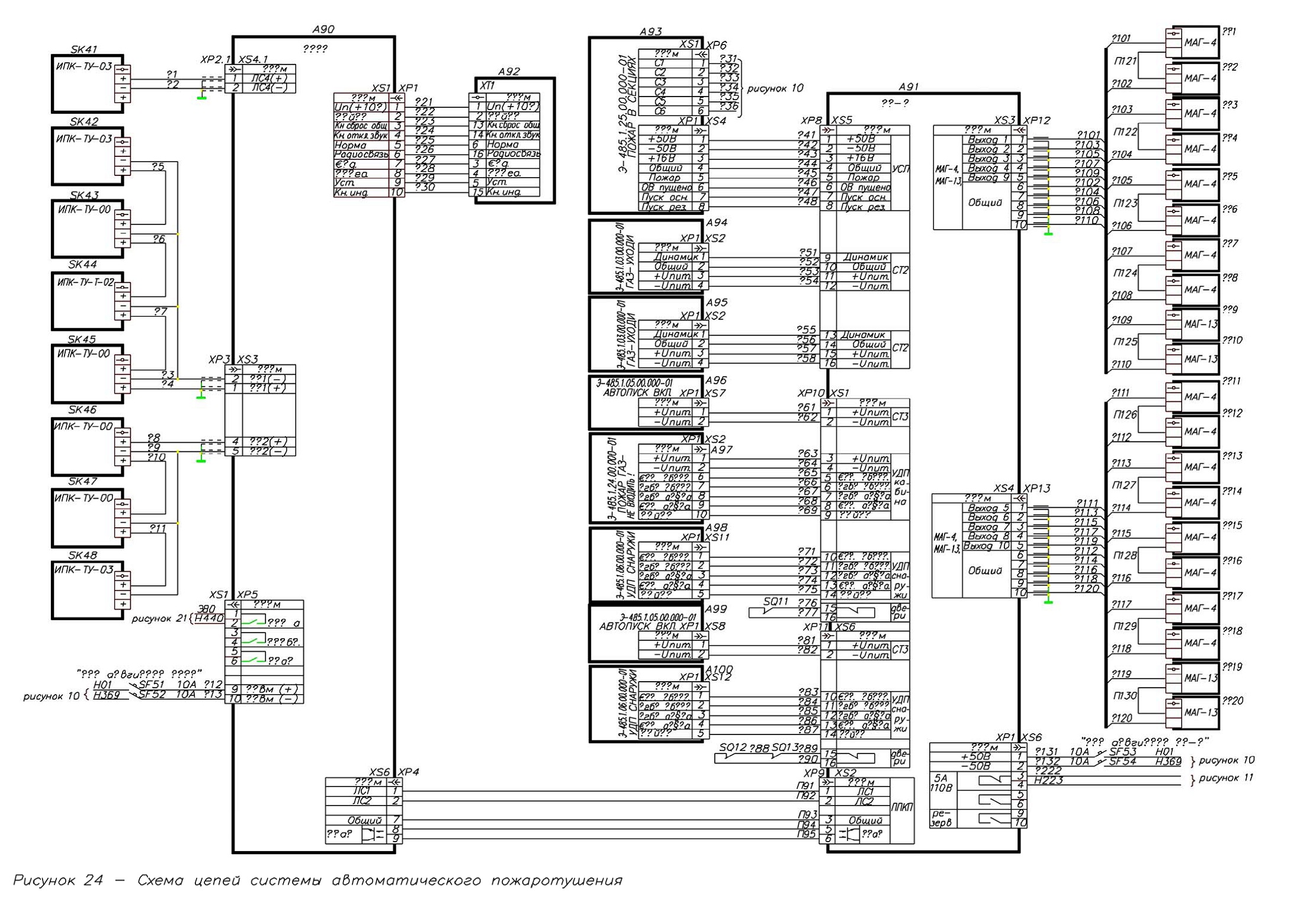This screenshot has height=921, width=1316.
Task: Click the A96 block designation
Action: (716, 380)
